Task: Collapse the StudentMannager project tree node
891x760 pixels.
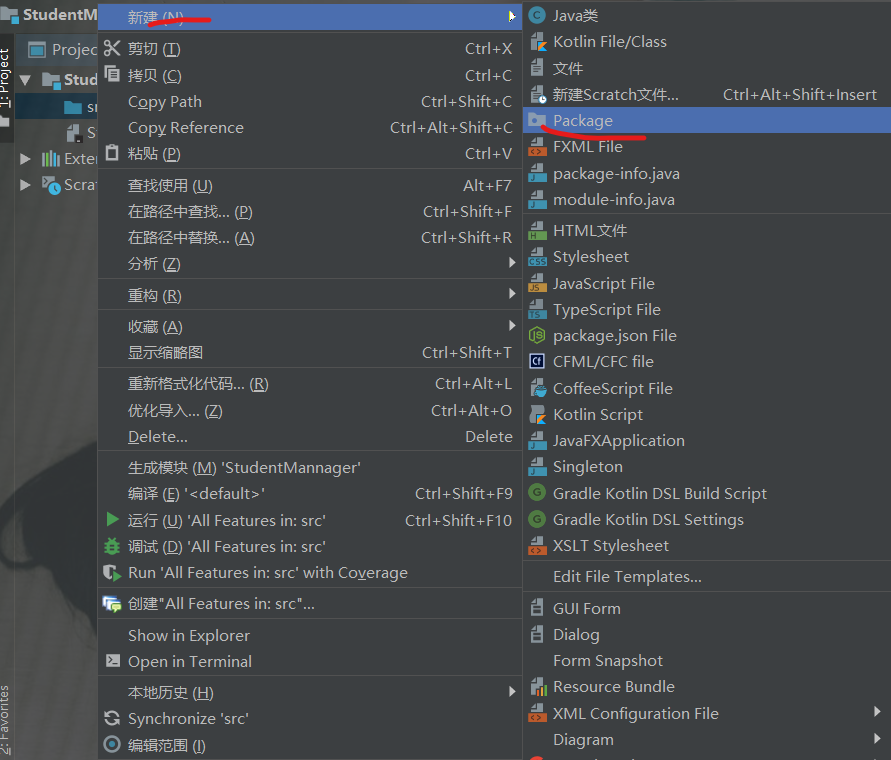Action: (25, 80)
